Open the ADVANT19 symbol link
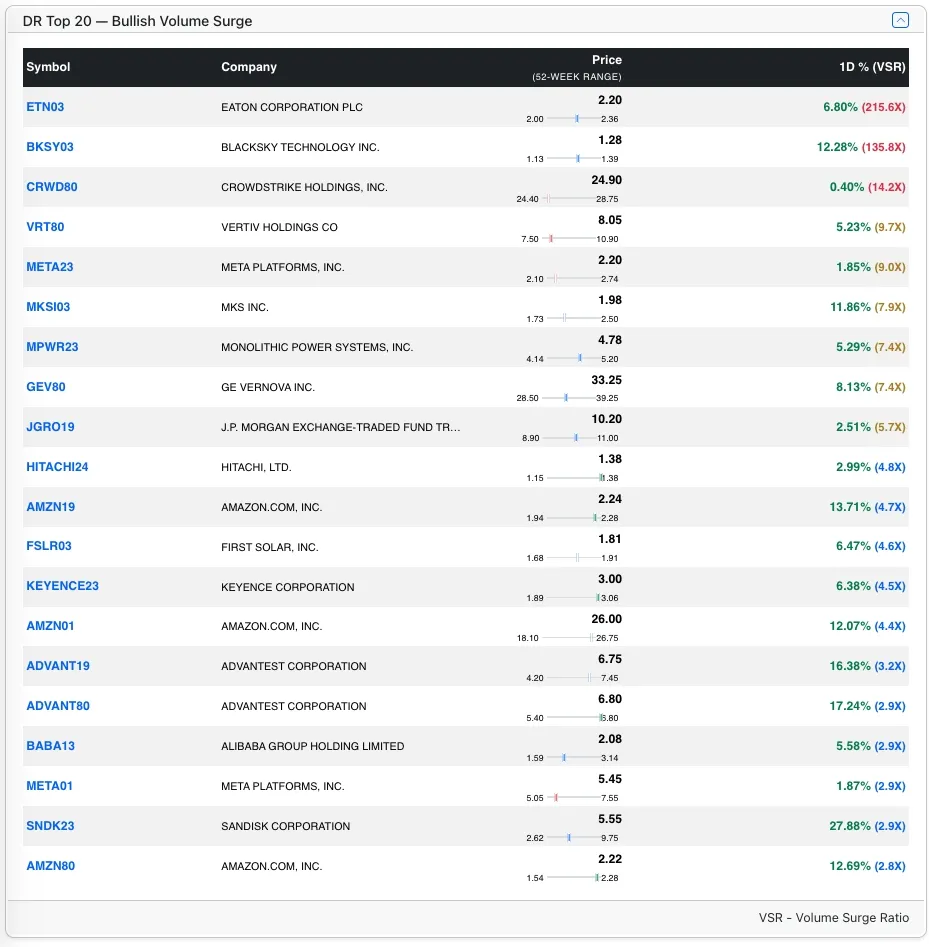 point(57,666)
